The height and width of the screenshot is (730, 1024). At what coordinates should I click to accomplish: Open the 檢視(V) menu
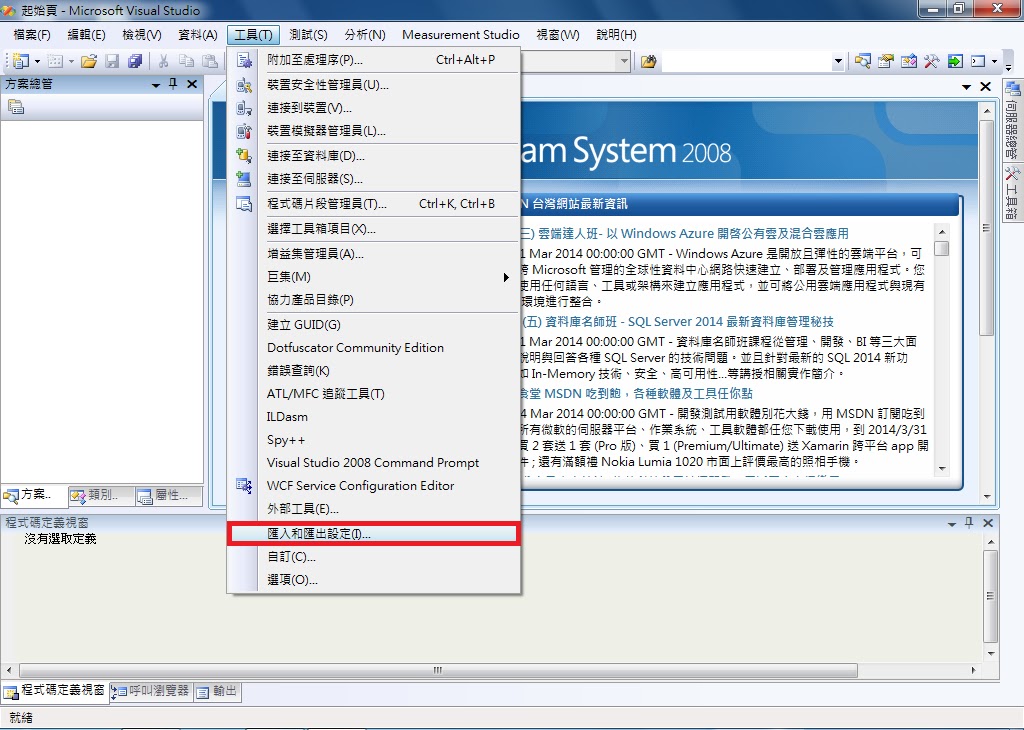tap(142, 35)
